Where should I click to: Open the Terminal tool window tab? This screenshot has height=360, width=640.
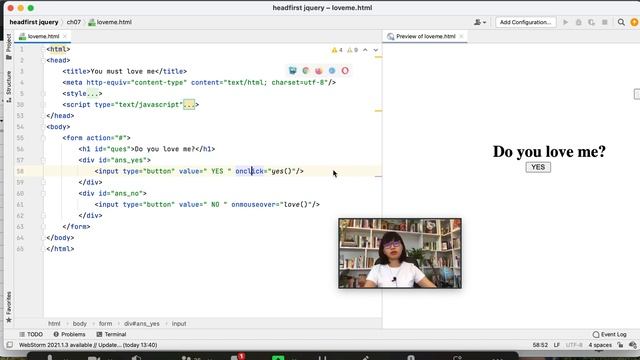click(x=111, y=334)
